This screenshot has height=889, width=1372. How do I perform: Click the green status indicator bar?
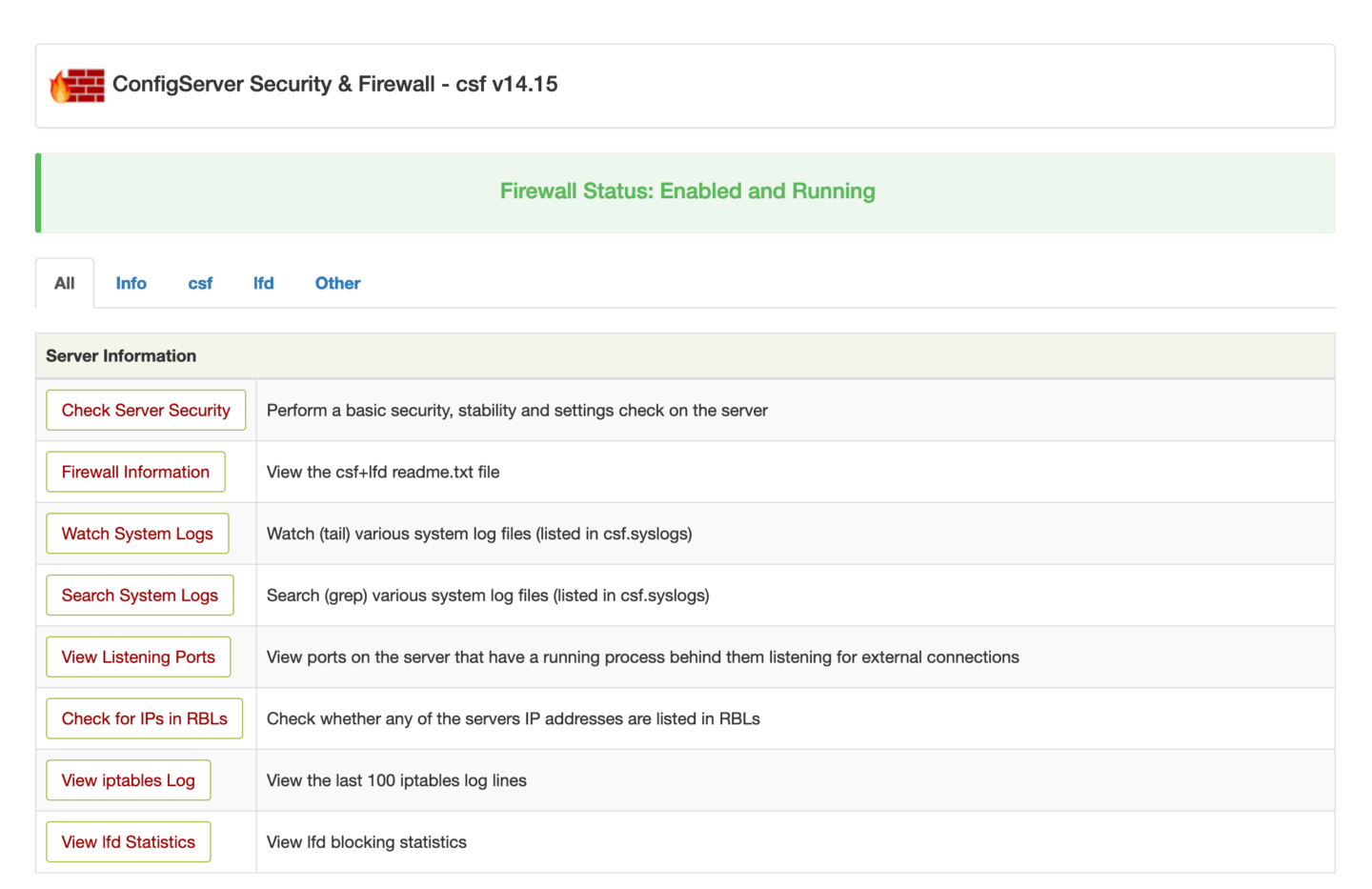39,192
